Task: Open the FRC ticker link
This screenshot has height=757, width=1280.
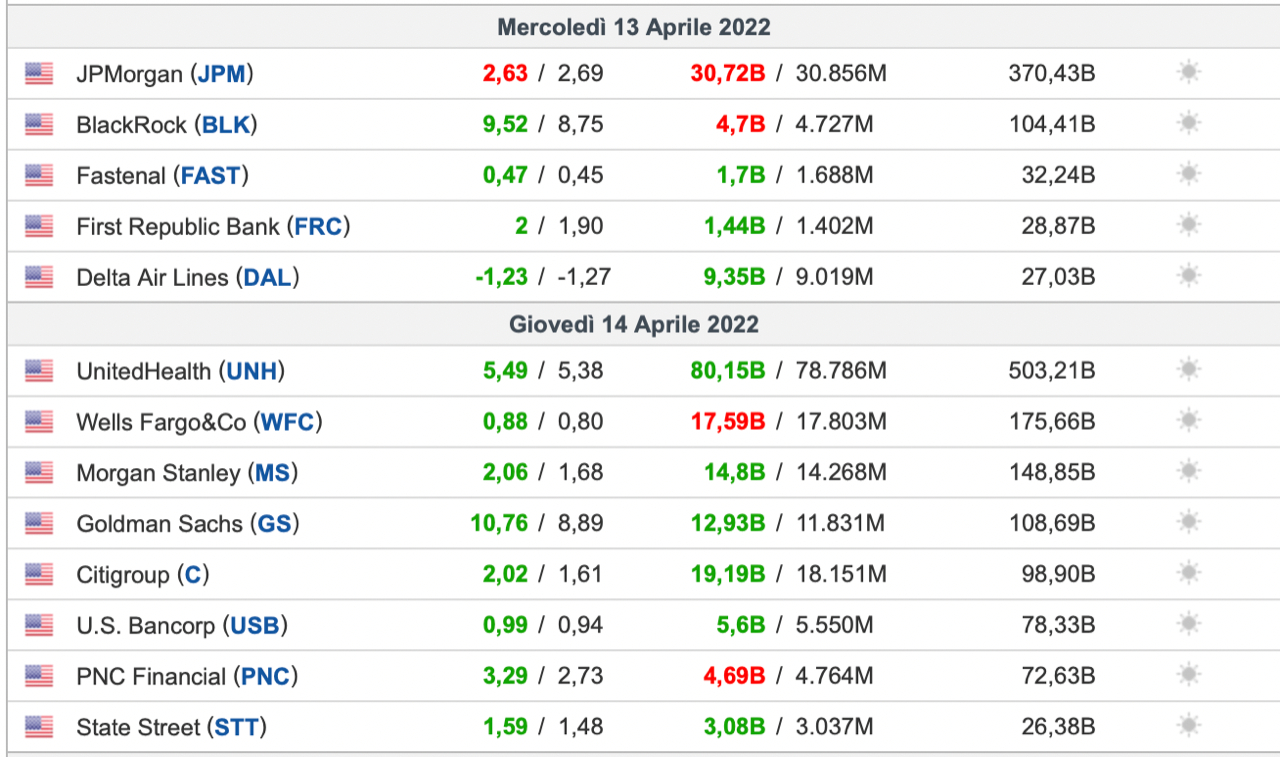Action: 318,227
